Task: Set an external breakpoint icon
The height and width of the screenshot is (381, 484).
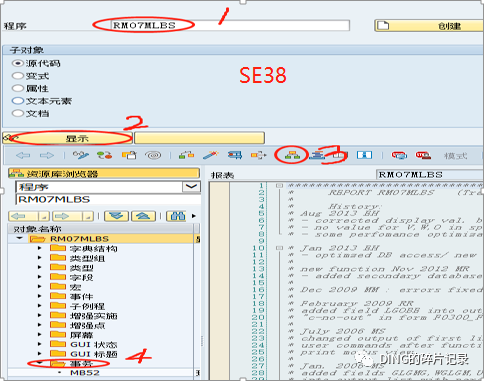Action: click(x=423, y=155)
